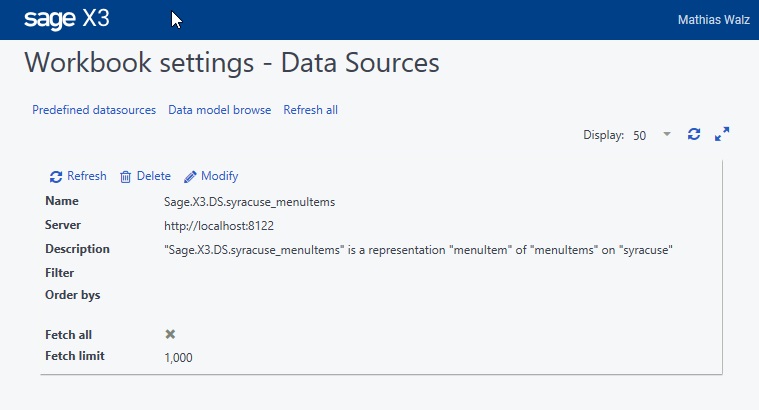The width and height of the screenshot is (759, 410).
Task: Expand the Display count dropdown arrow
Action: click(x=667, y=134)
